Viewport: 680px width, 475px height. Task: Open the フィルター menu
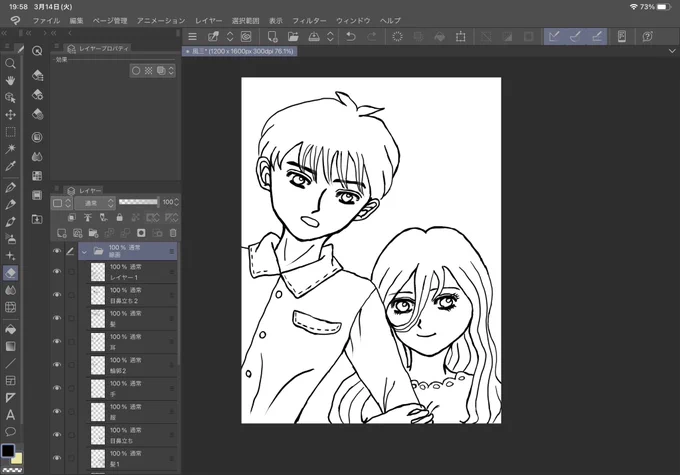(x=309, y=20)
